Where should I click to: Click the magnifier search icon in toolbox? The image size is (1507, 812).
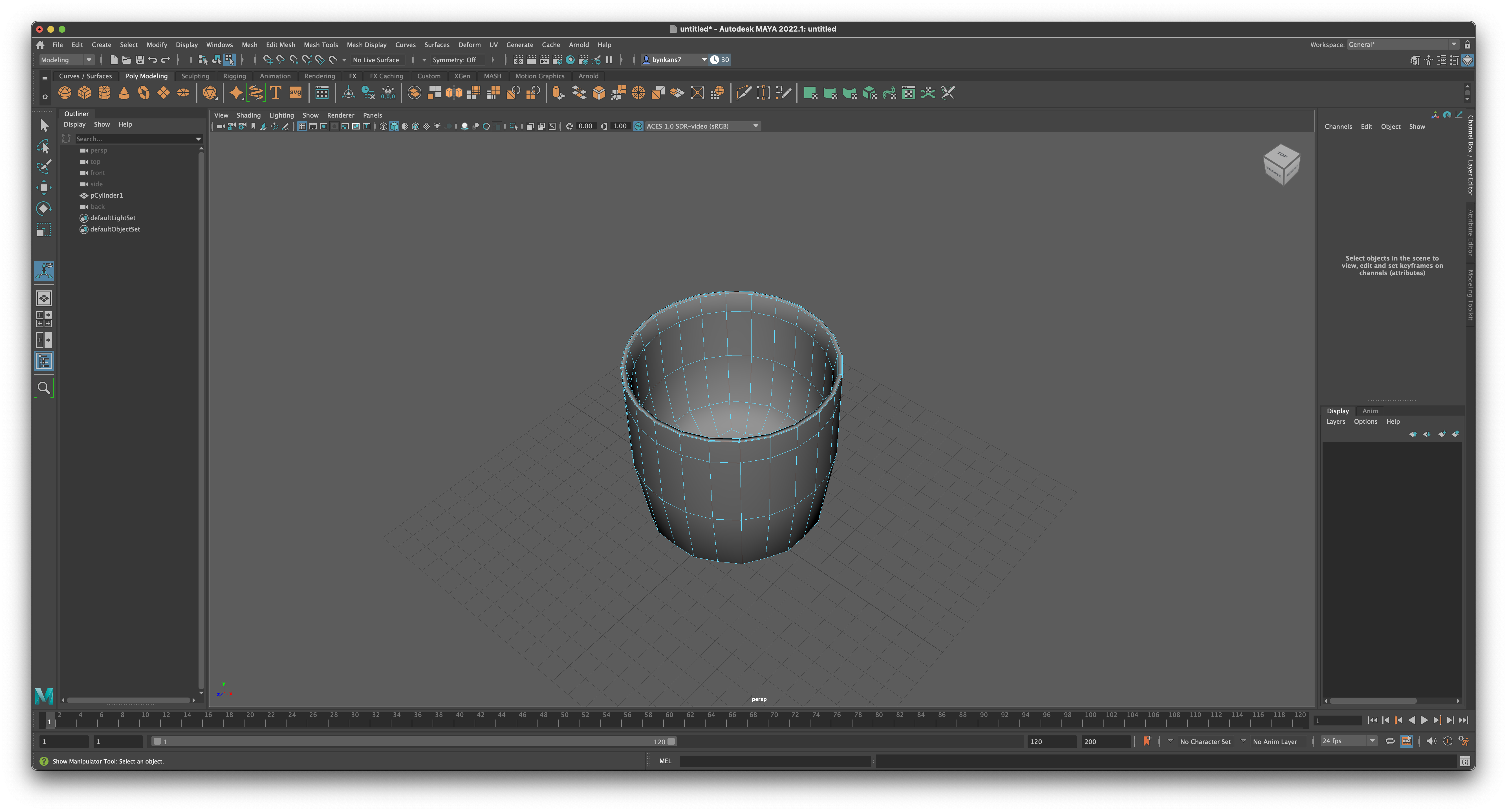pos(44,388)
